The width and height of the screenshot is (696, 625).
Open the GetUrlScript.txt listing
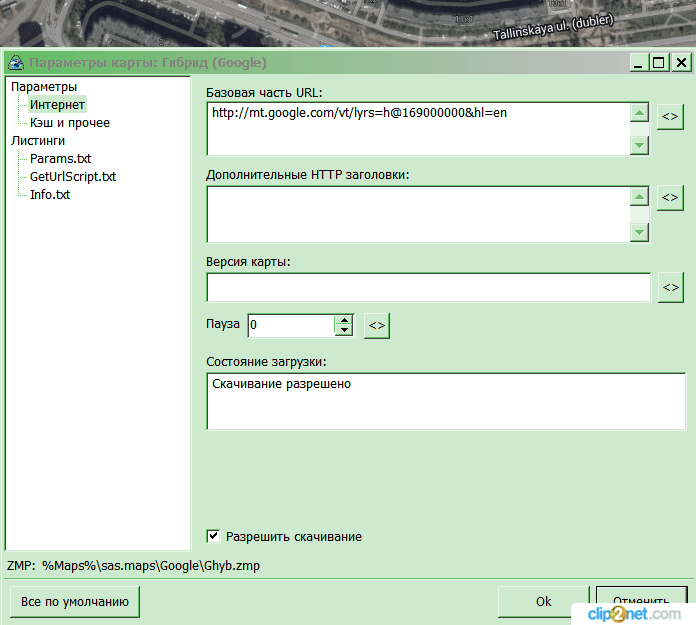coord(73,177)
